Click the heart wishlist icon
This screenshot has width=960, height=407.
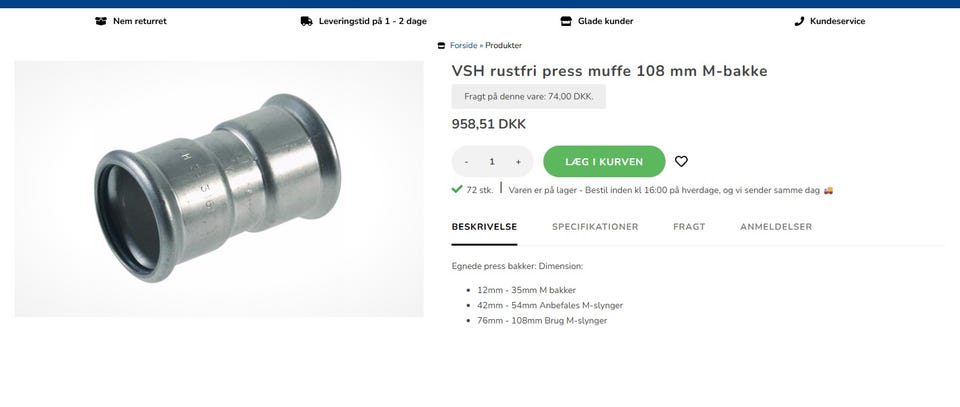click(x=681, y=162)
